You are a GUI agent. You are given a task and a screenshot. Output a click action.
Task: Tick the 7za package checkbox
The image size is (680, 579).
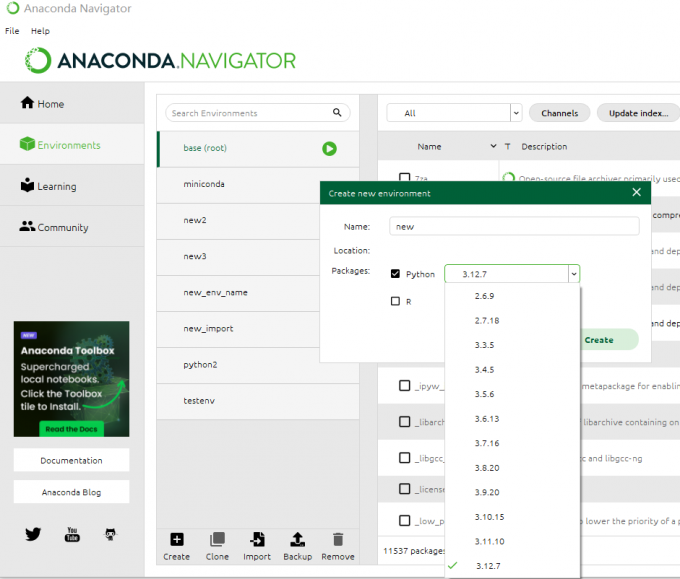tap(404, 177)
